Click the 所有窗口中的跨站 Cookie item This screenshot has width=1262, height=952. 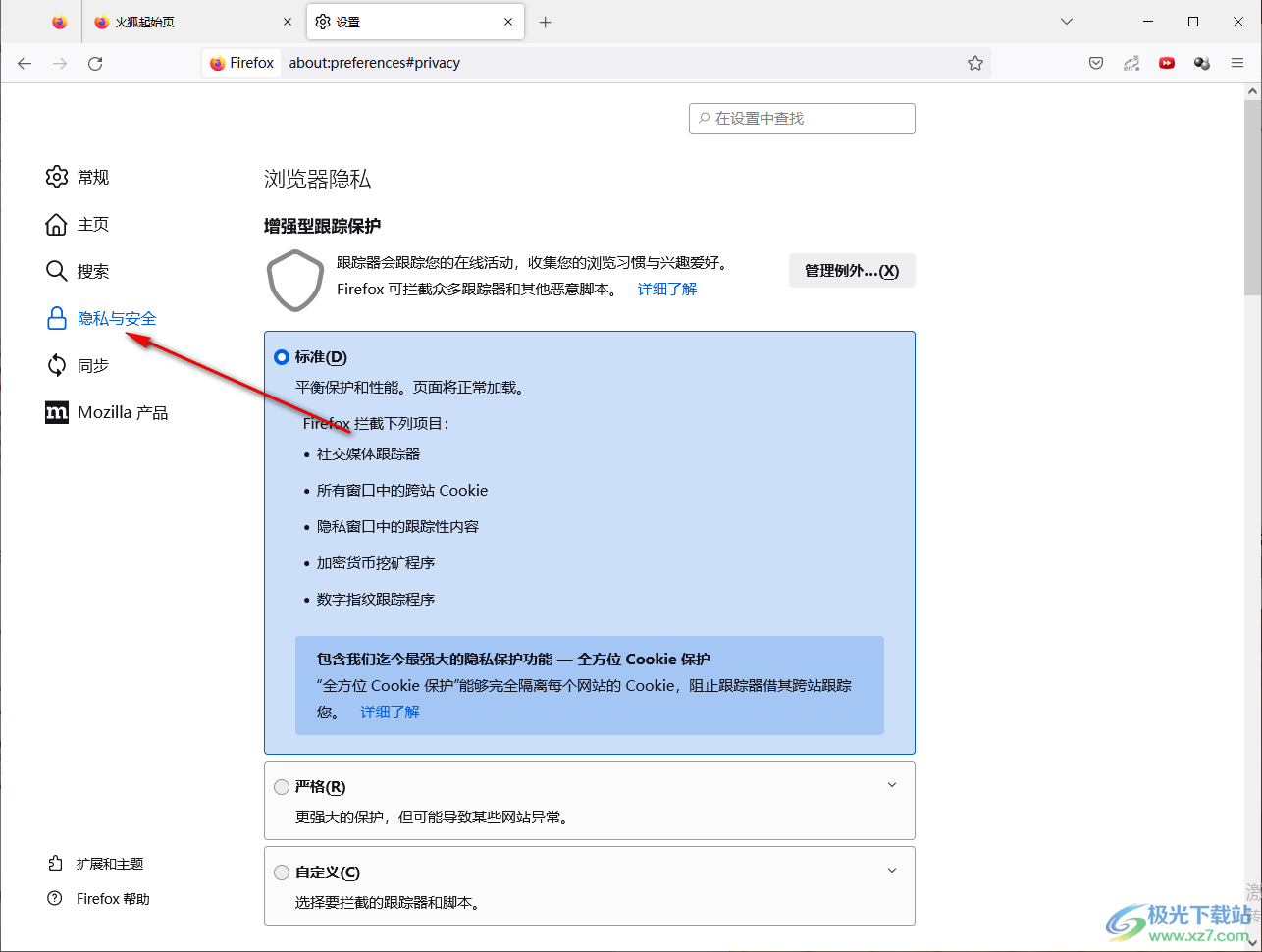coord(402,491)
